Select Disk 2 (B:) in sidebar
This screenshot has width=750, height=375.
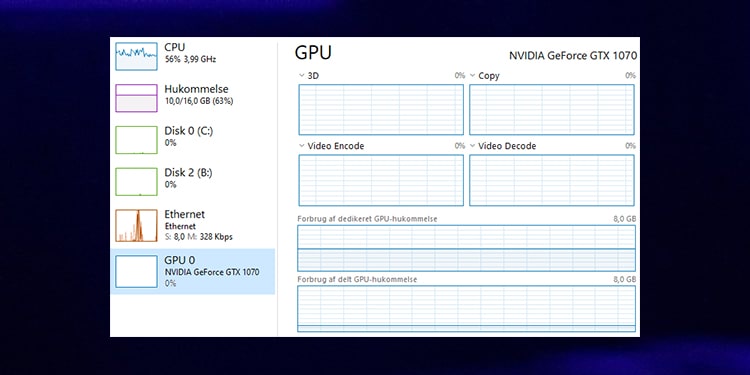click(x=193, y=181)
